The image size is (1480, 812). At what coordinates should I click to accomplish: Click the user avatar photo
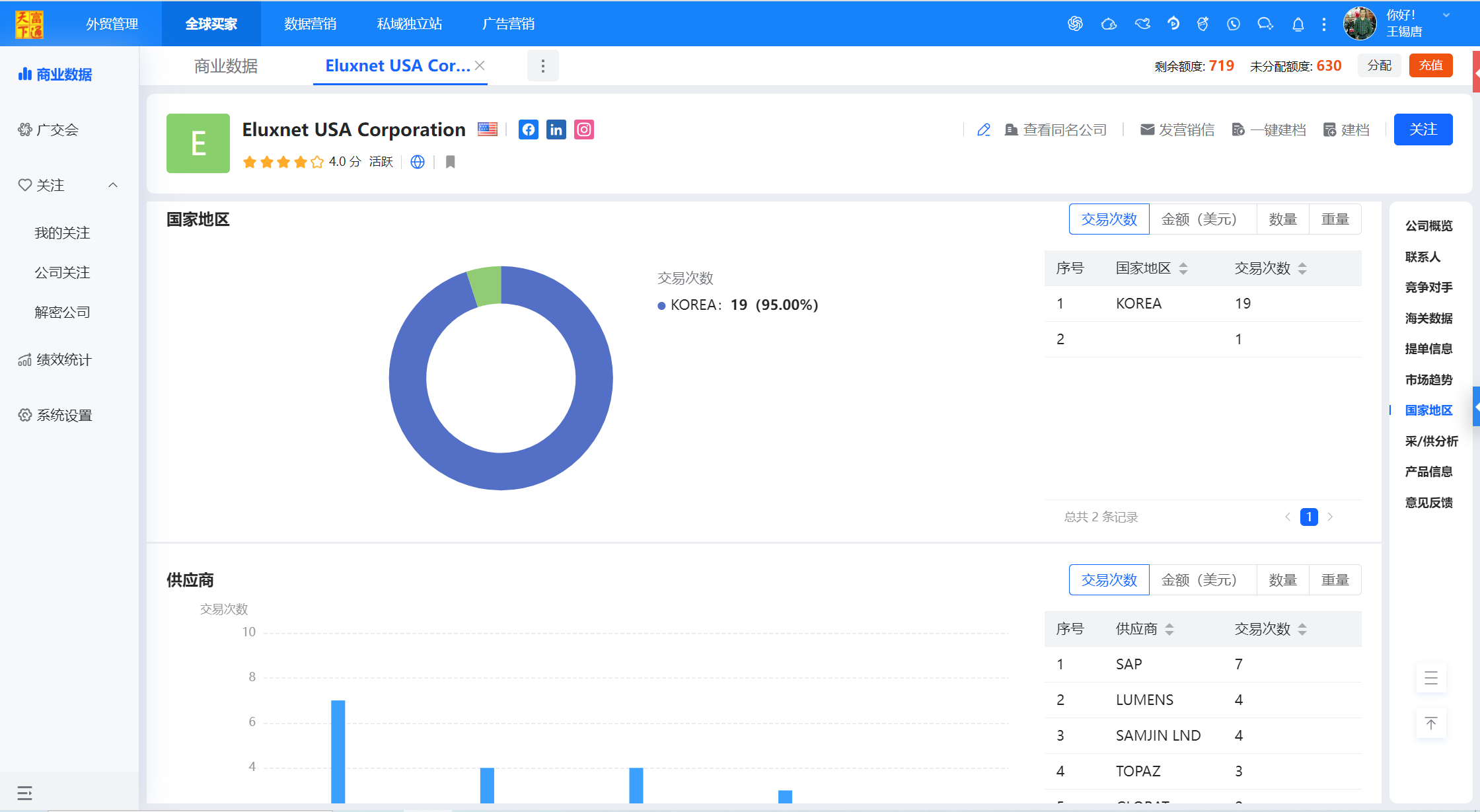1360,24
